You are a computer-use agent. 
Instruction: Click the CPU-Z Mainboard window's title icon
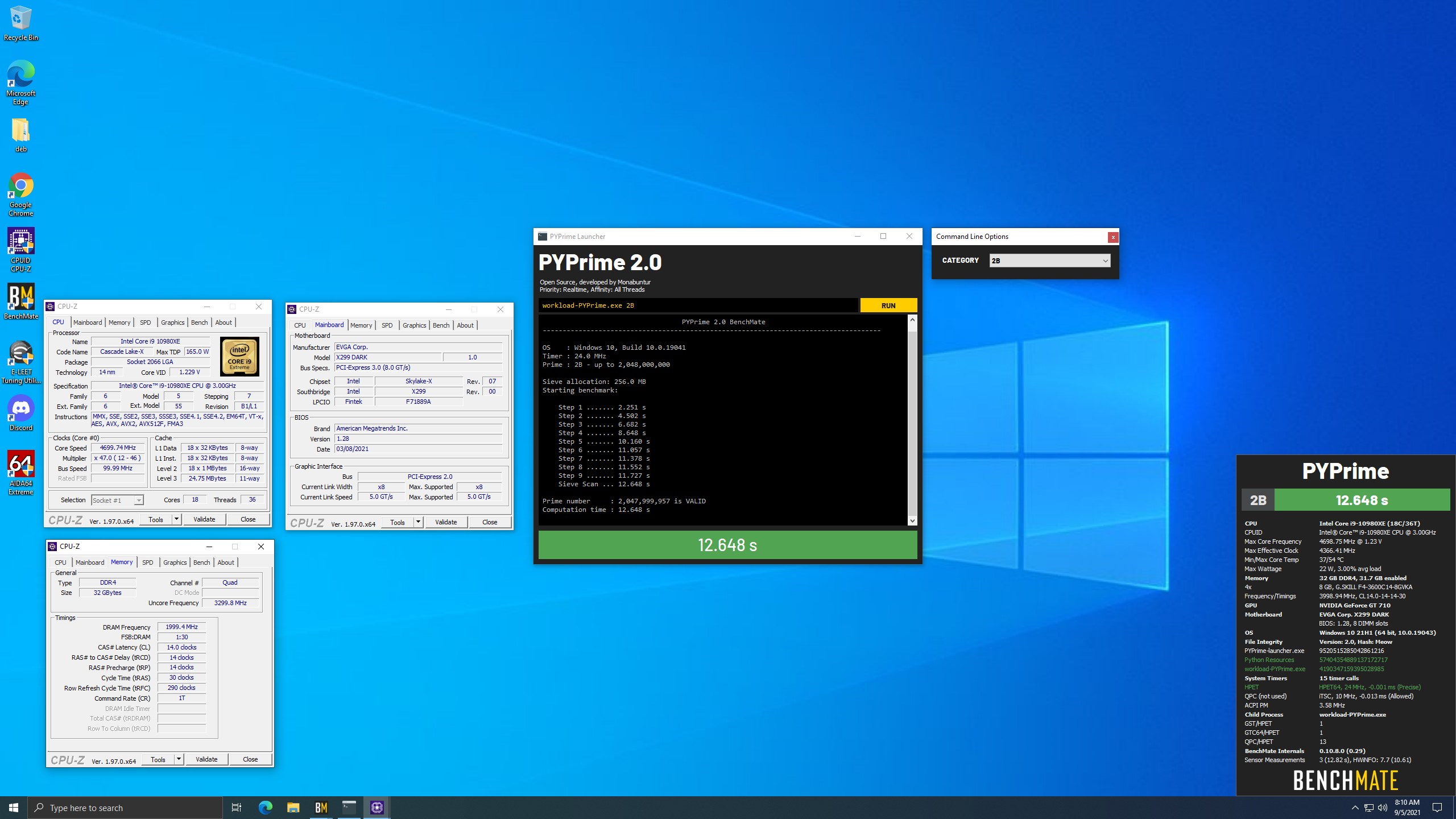(292, 309)
